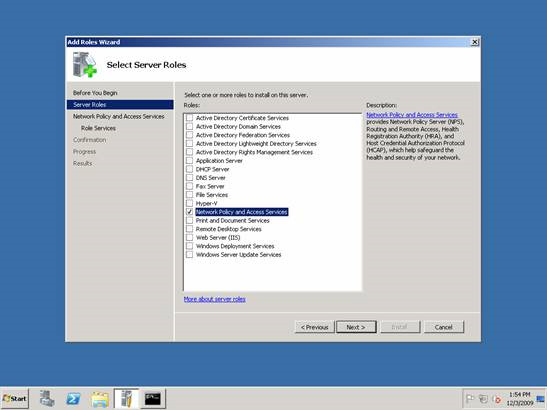This screenshot has width=547, height=410.
Task: Uncheck Network Policy and Access Services
Action: [x=189, y=212]
